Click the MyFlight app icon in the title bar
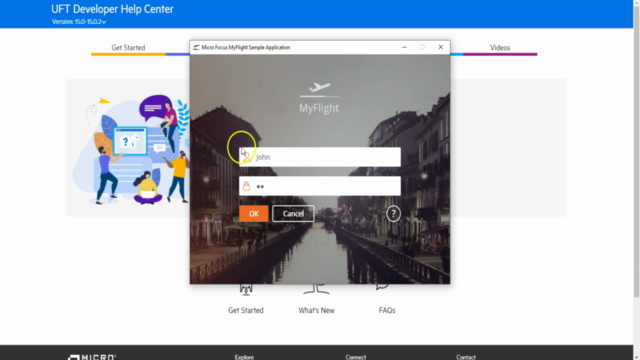 pos(196,47)
